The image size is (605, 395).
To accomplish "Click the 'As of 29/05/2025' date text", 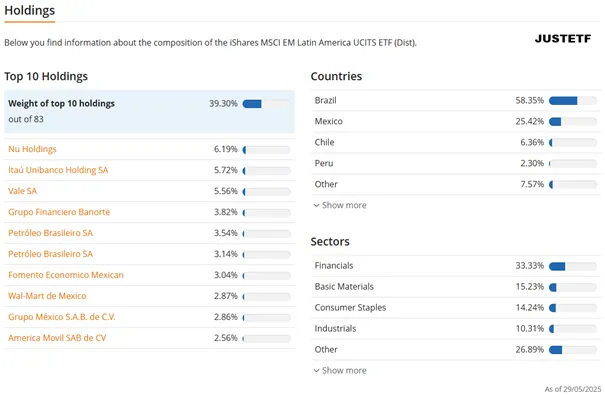I will tap(573, 389).
